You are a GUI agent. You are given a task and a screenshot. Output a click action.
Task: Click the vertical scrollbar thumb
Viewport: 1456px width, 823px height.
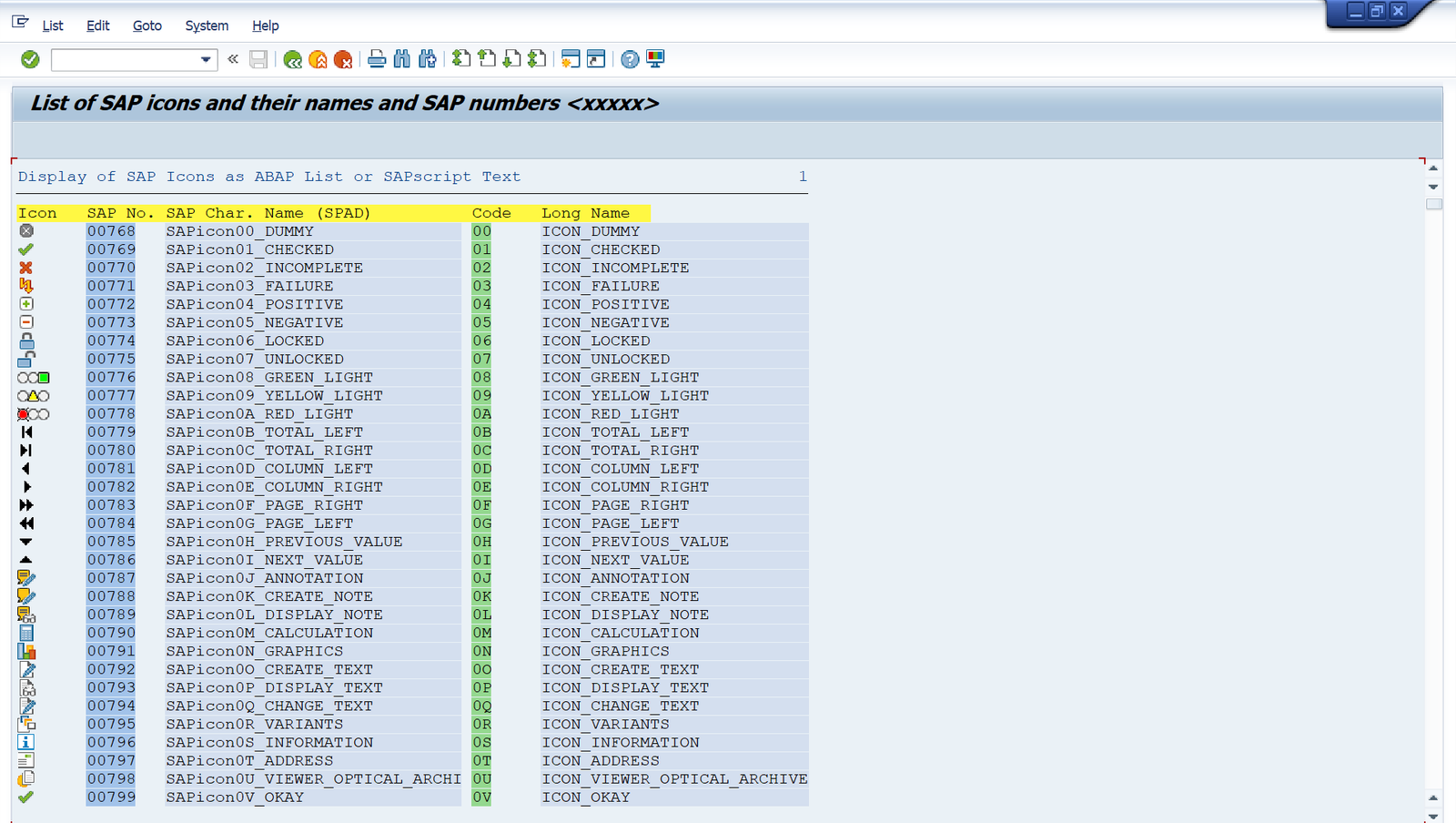tap(1434, 204)
